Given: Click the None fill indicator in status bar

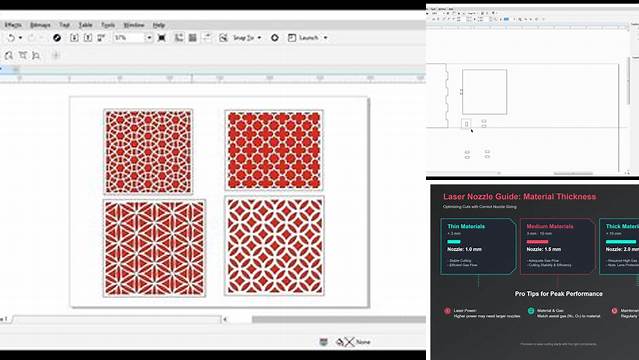Looking at the screenshot, I should 363,342.
